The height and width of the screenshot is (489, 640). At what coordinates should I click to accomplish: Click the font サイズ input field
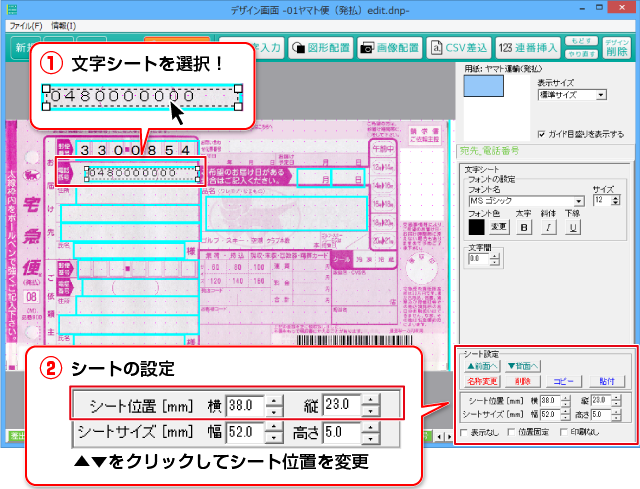[603, 200]
